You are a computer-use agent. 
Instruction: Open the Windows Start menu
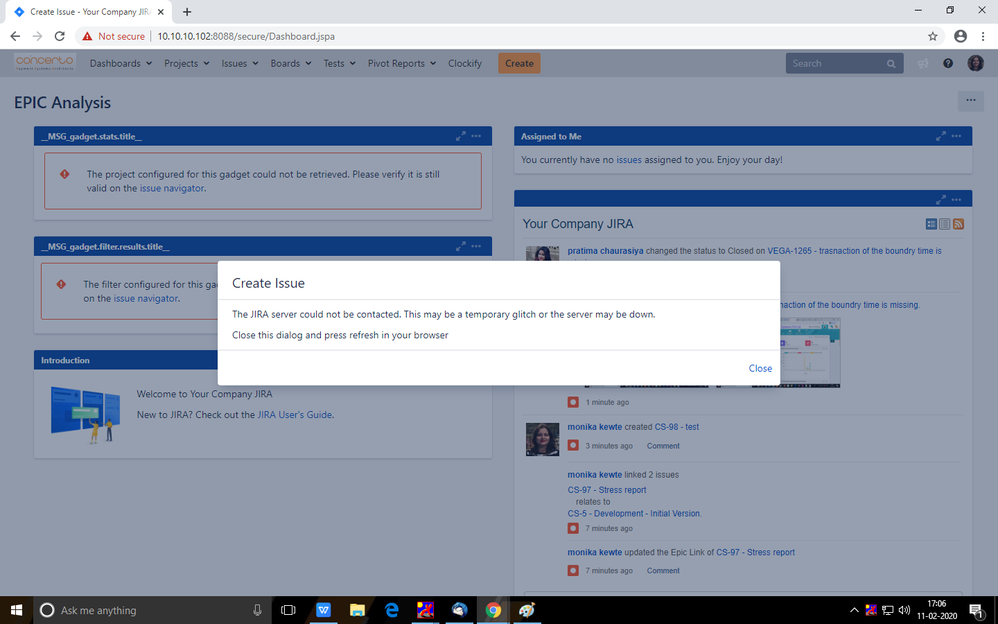click(x=16, y=610)
